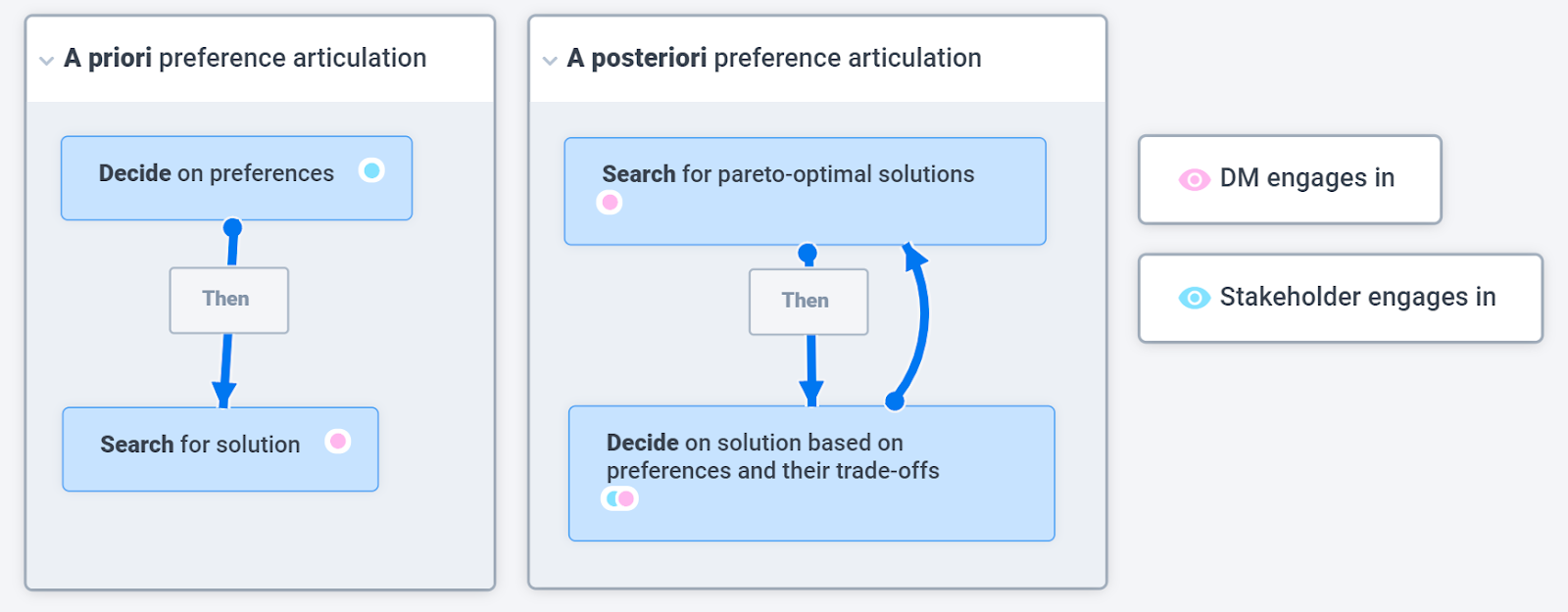1568x612 pixels.
Task: Collapse the A priori preference articulation group
Action: (x=46, y=61)
